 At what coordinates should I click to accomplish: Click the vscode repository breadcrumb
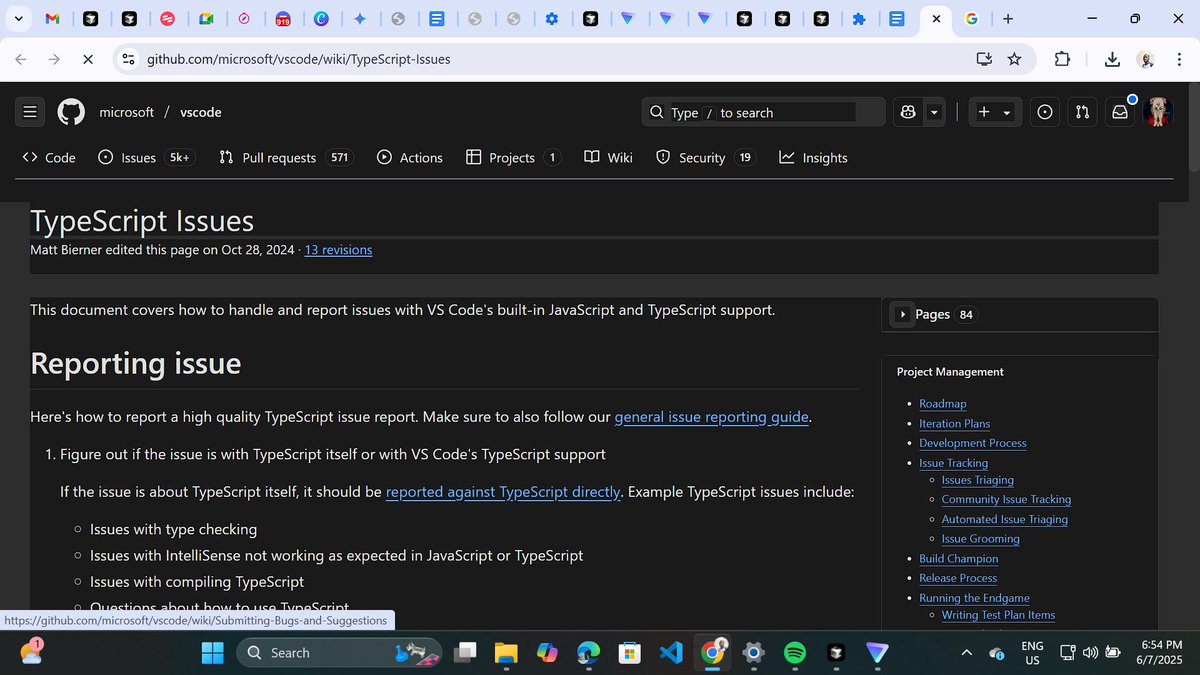coord(201,112)
